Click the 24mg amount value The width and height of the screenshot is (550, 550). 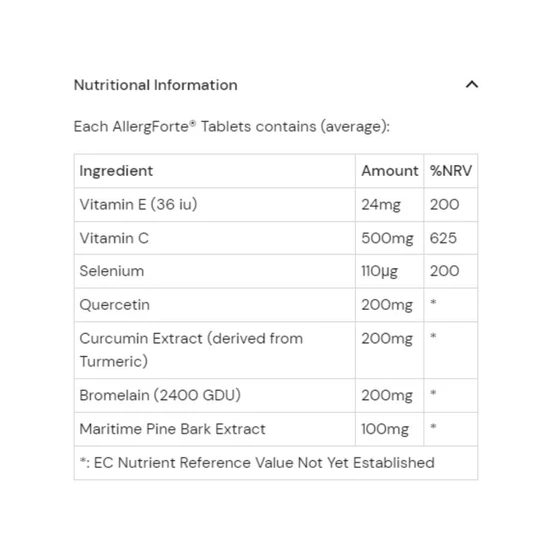pos(381,205)
